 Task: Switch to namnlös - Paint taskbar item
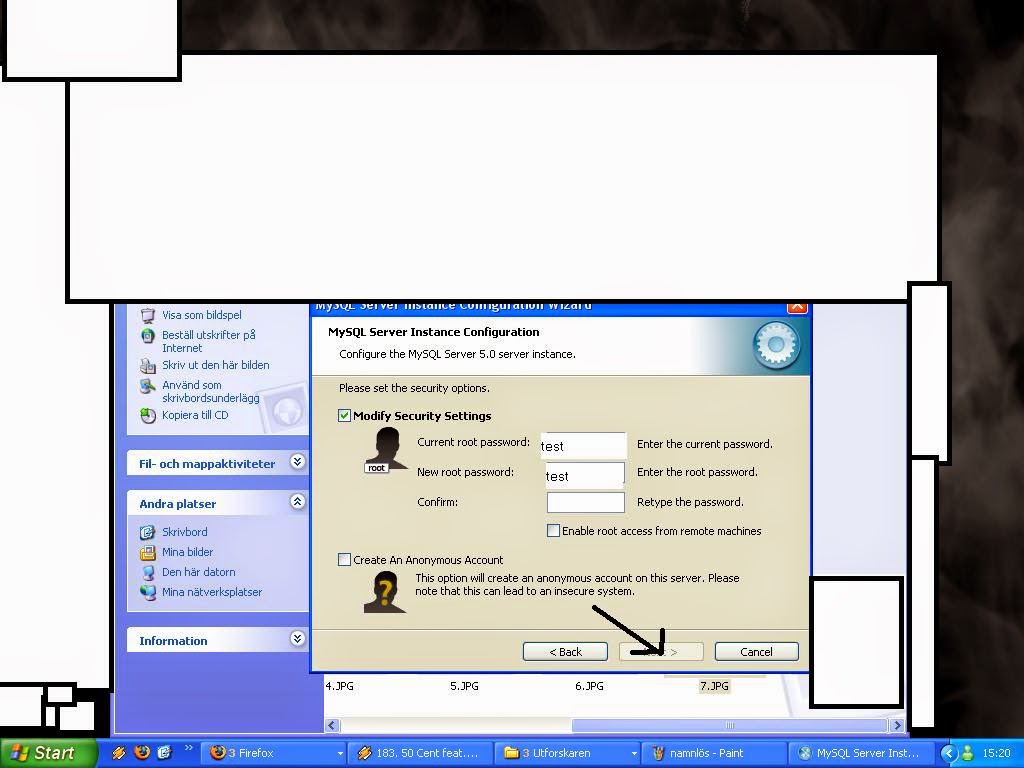tap(713, 753)
